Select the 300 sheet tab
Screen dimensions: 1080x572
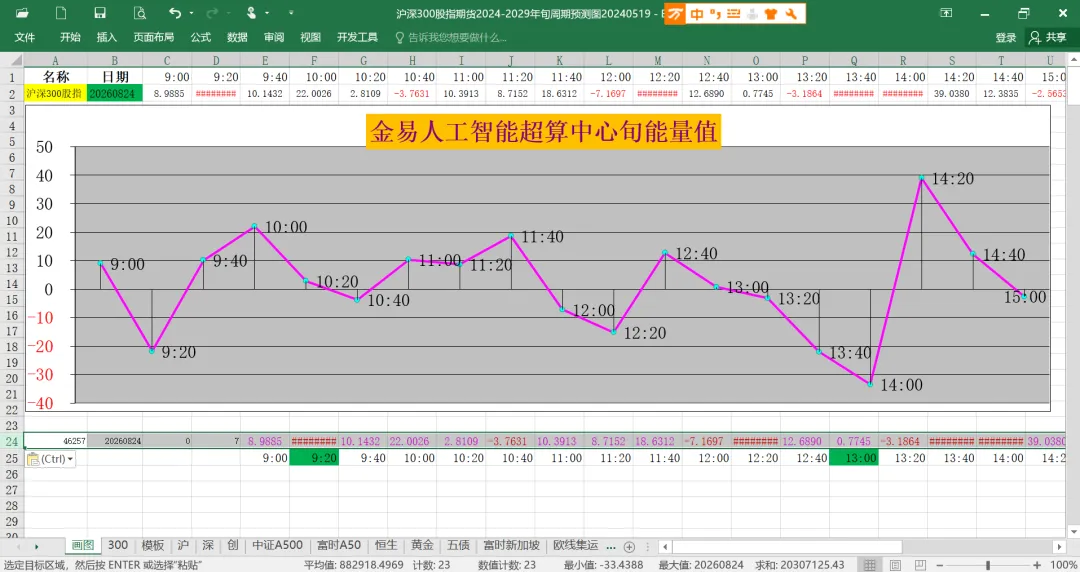[118, 545]
